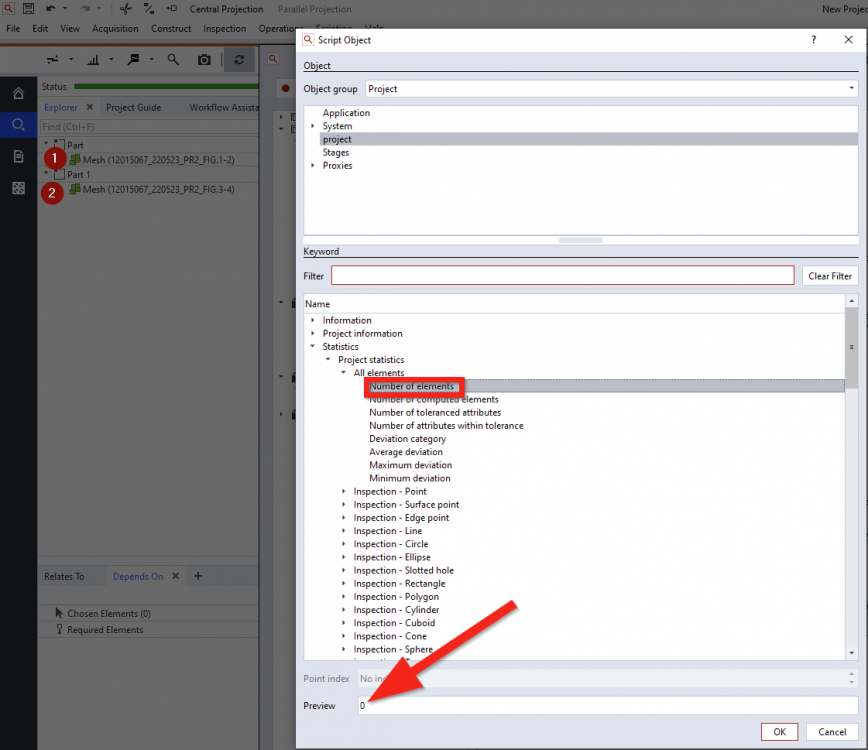868x750 pixels.
Task: Expand the Inspection - Cylinder node
Action: tap(344, 610)
